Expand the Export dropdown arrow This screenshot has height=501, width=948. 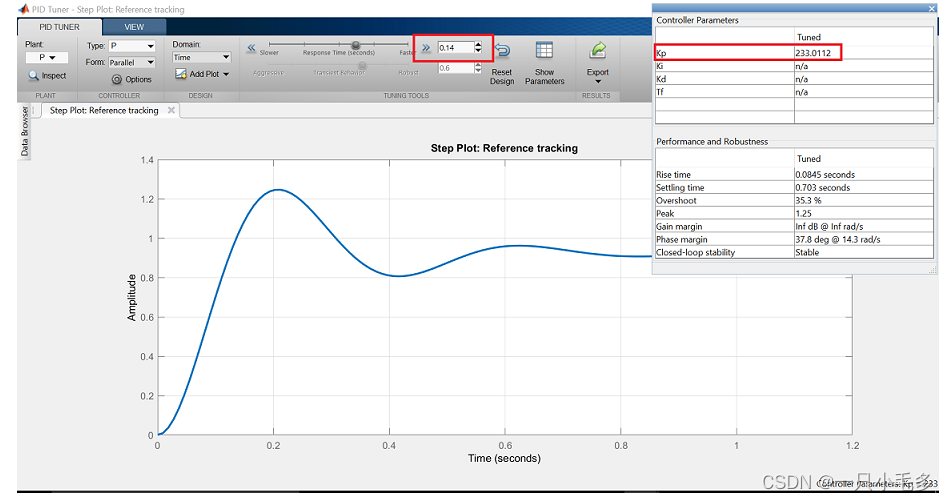point(598,82)
